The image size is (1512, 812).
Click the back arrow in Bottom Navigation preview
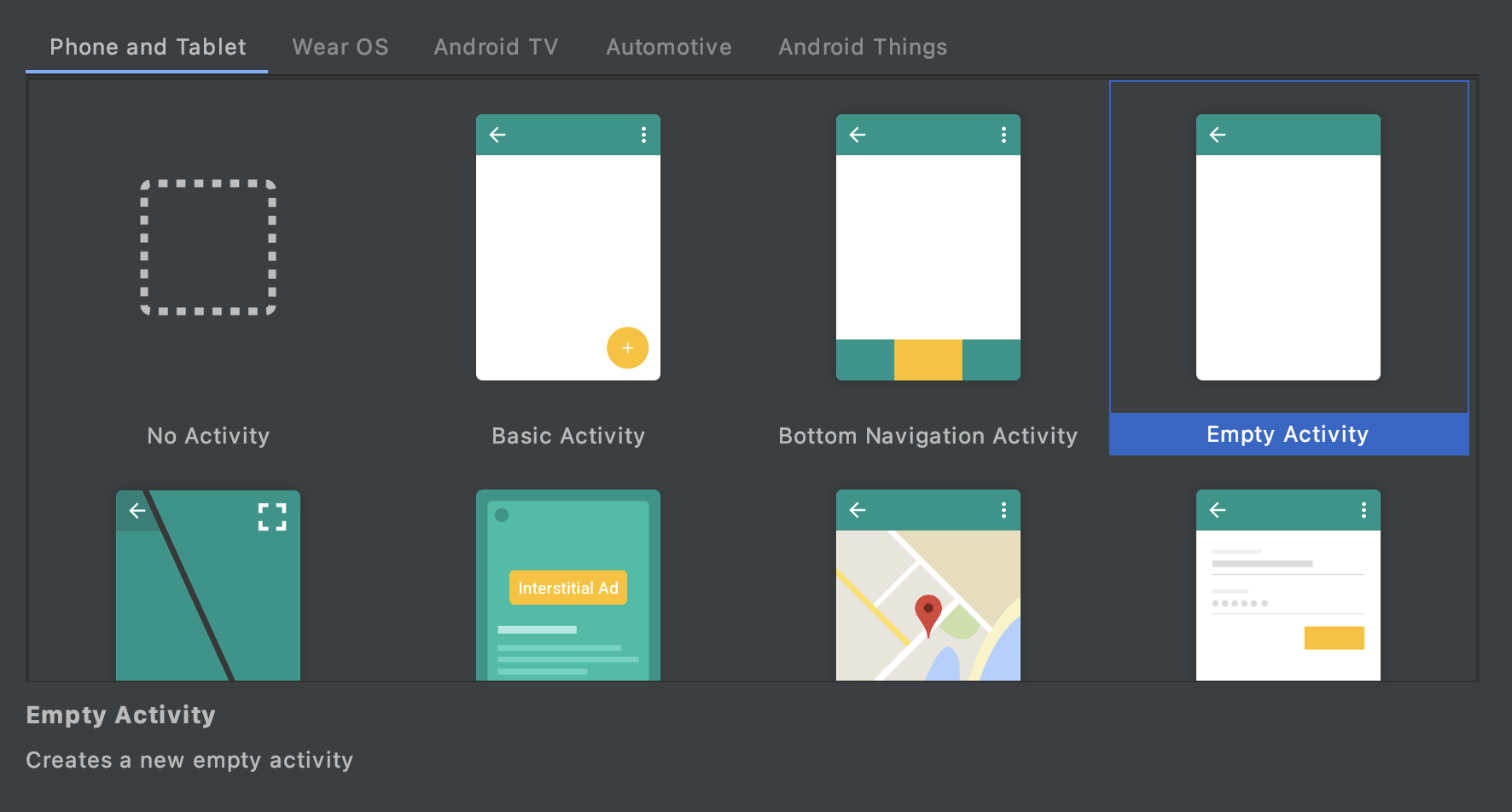[858, 135]
